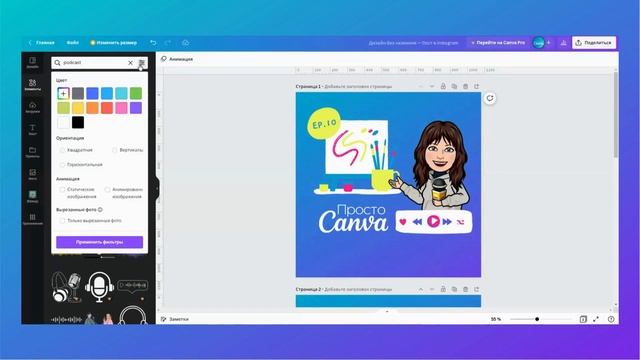640x360 pixels.
Task: Open the Background tab in the sidebar
Action: click(x=33, y=197)
